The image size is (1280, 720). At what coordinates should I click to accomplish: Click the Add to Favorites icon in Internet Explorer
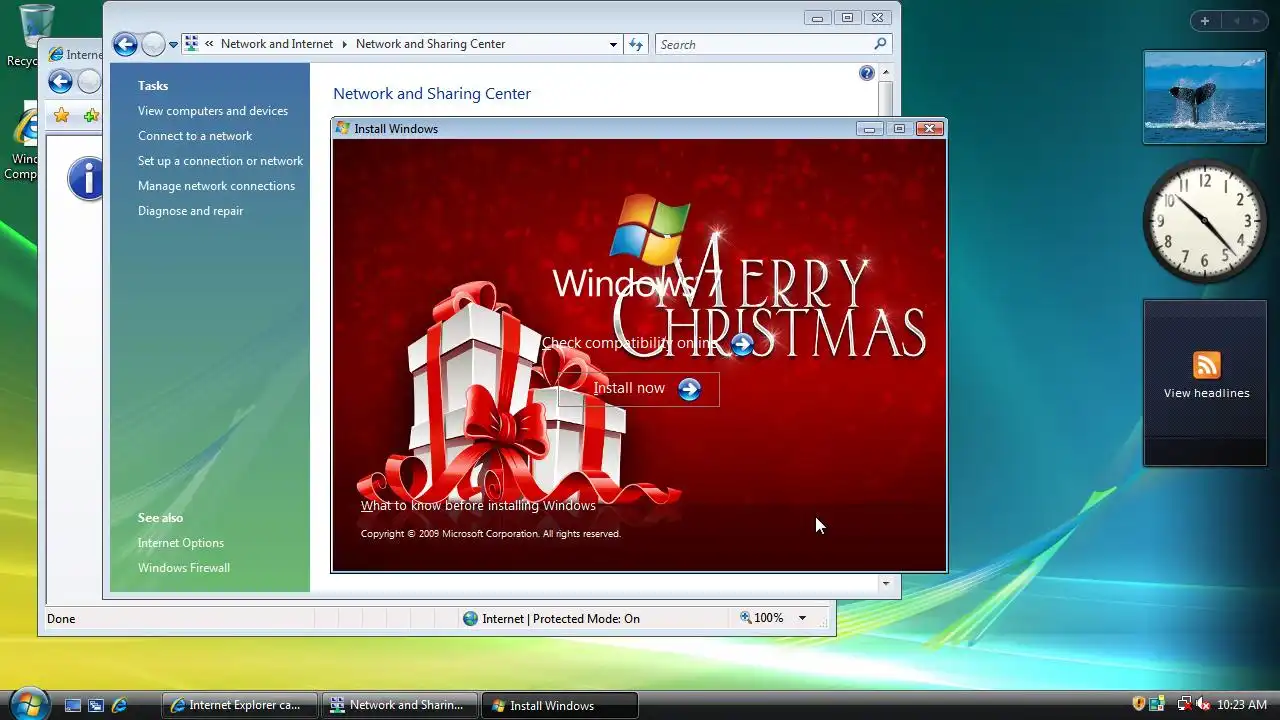(x=91, y=116)
